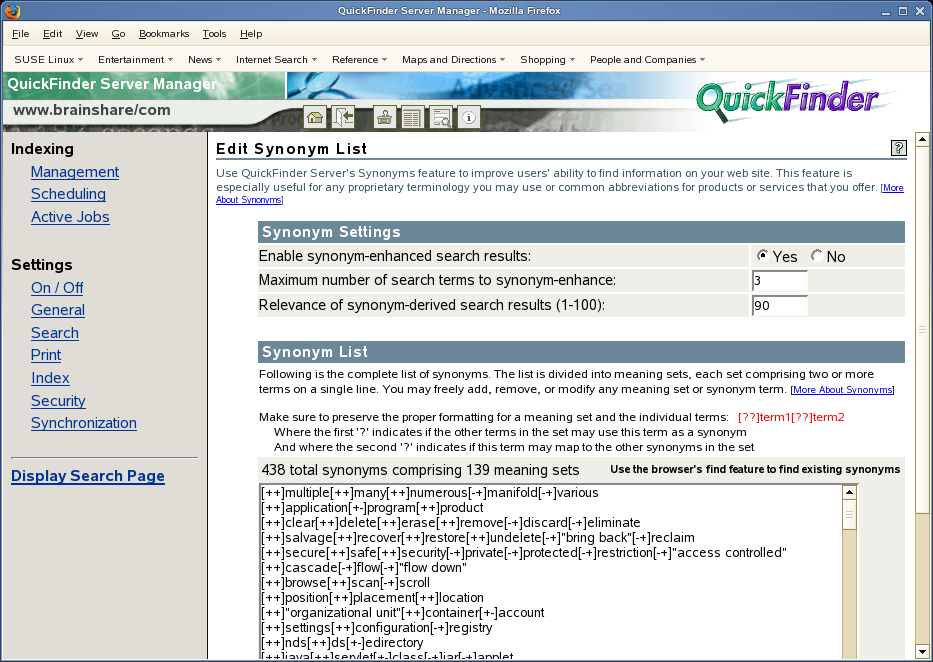This screenshot has width=933, height=662.
Task: Select No for synonym-enhanced results
Action: 816,256
